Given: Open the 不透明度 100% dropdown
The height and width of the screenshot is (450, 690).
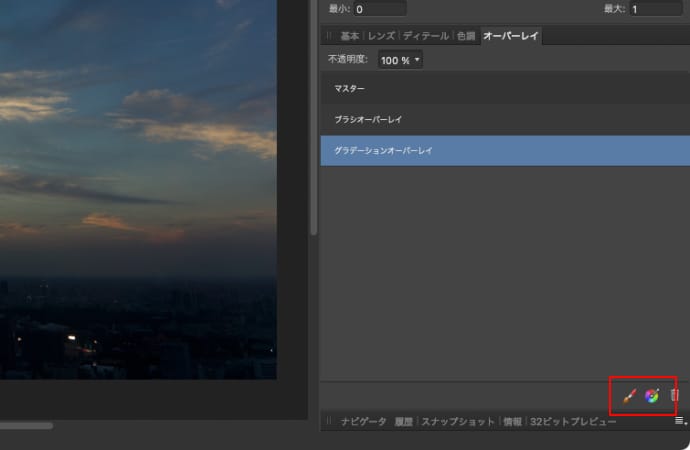Looking at the screenshot, I should click(x=402, y=60).
